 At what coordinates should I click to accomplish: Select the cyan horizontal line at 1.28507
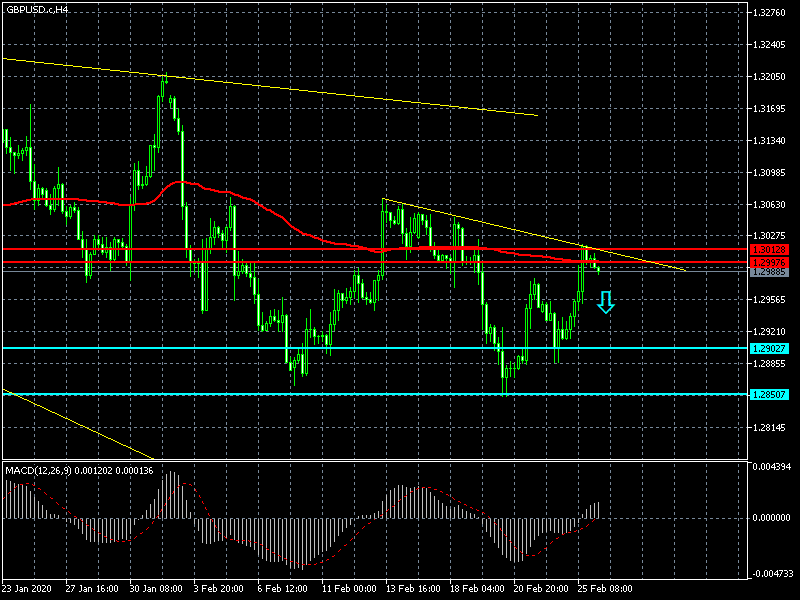coord(375,394)
